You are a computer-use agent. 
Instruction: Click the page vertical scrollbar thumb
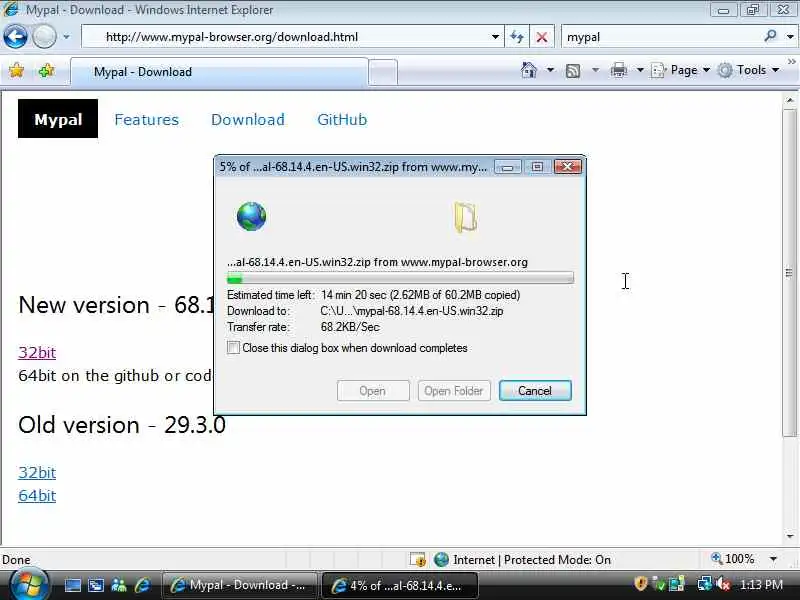pos(789,272)
